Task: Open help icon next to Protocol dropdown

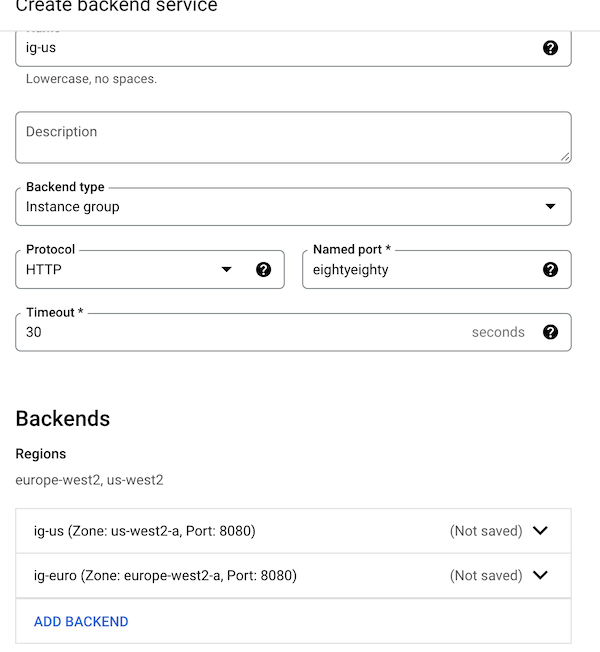Action: (x=263, y=269)
